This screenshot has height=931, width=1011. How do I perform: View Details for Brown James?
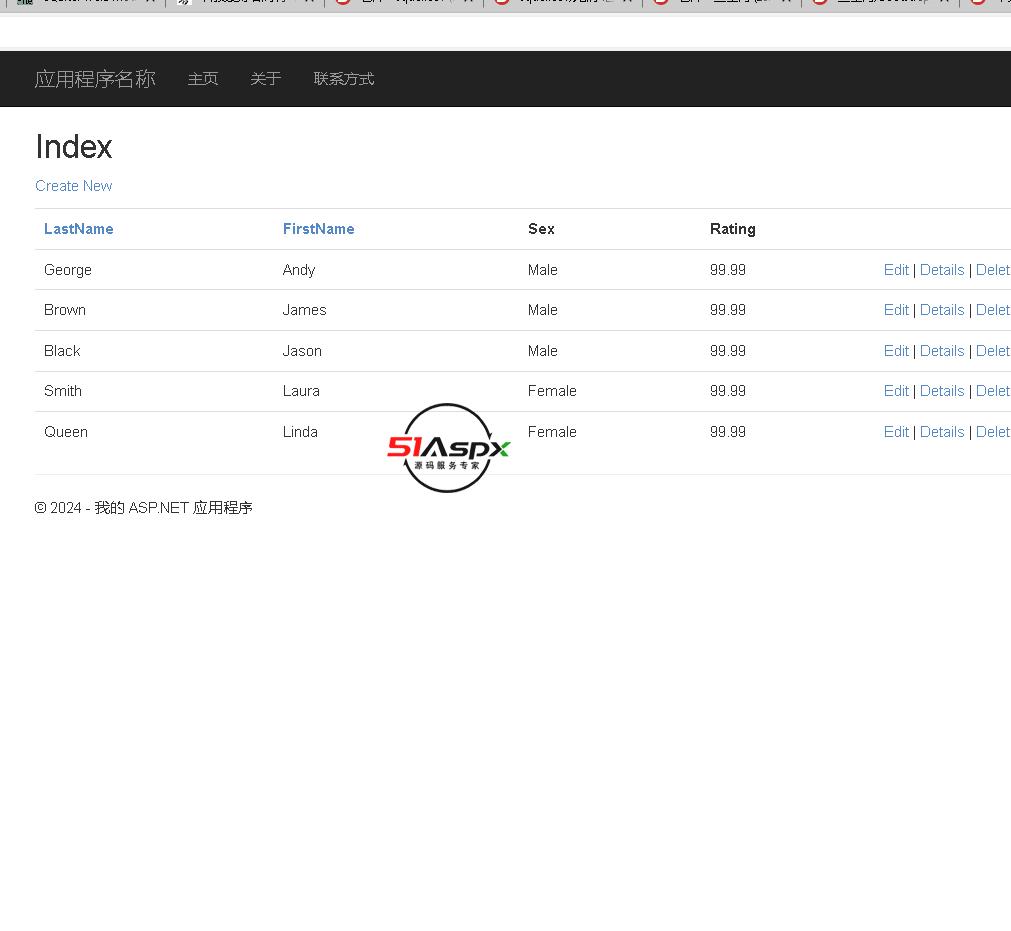942,310
